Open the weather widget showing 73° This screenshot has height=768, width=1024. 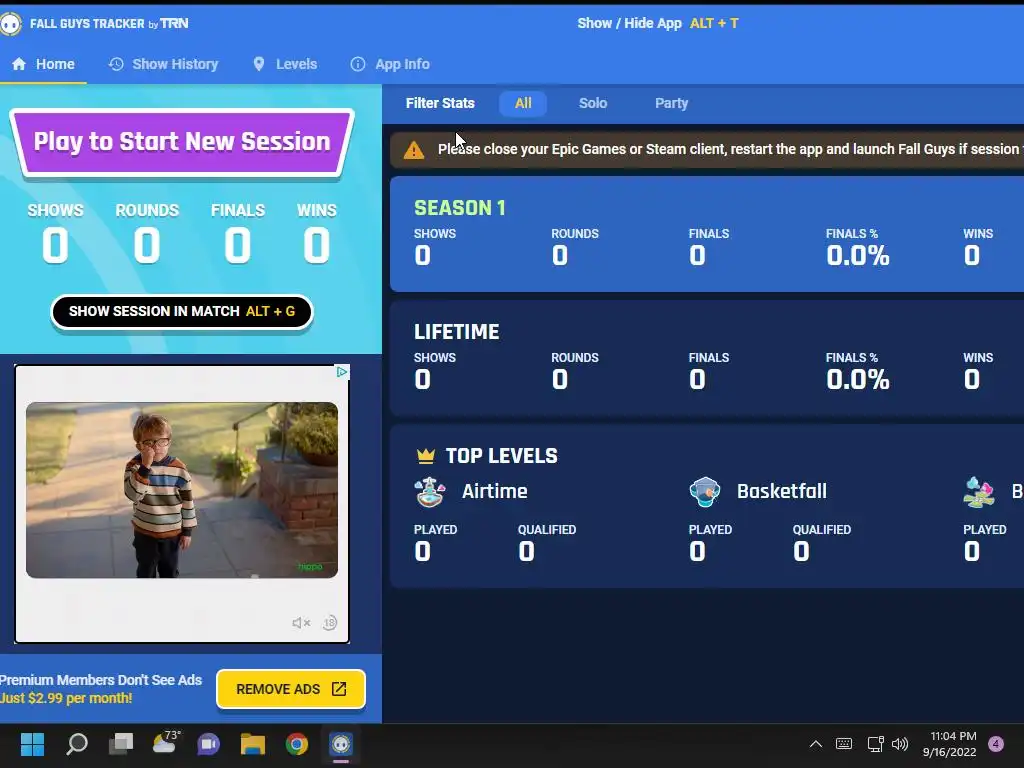pos(165,743)
